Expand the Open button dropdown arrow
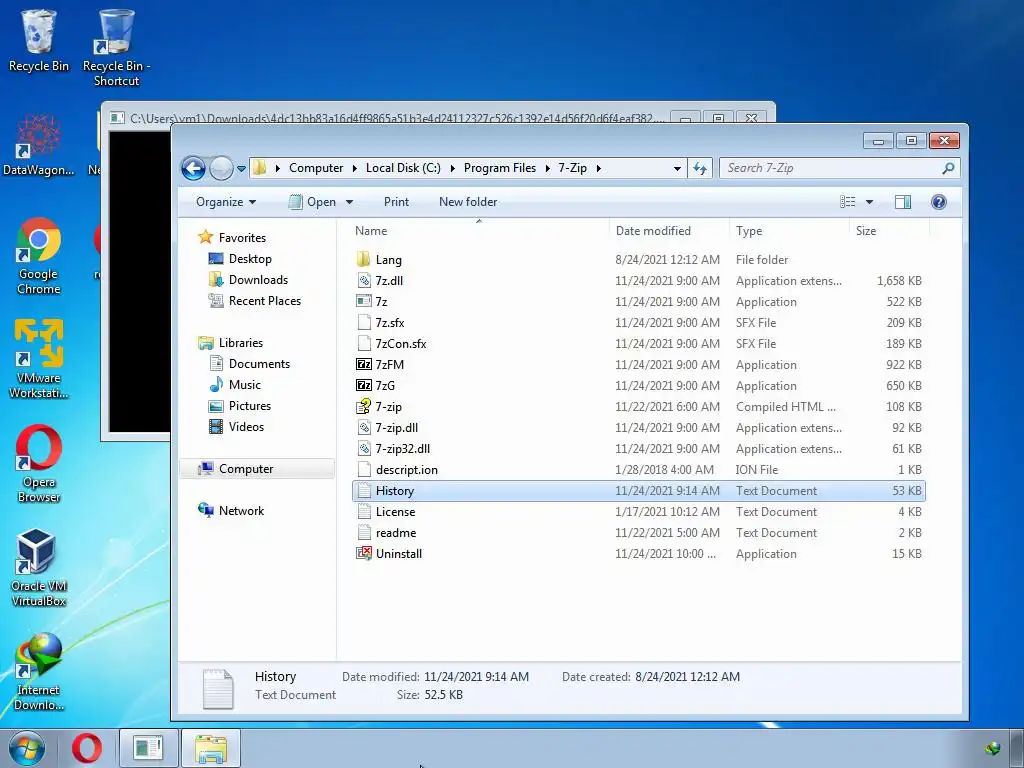Viewport: 1024px width, 768px height. pos(349,202)
